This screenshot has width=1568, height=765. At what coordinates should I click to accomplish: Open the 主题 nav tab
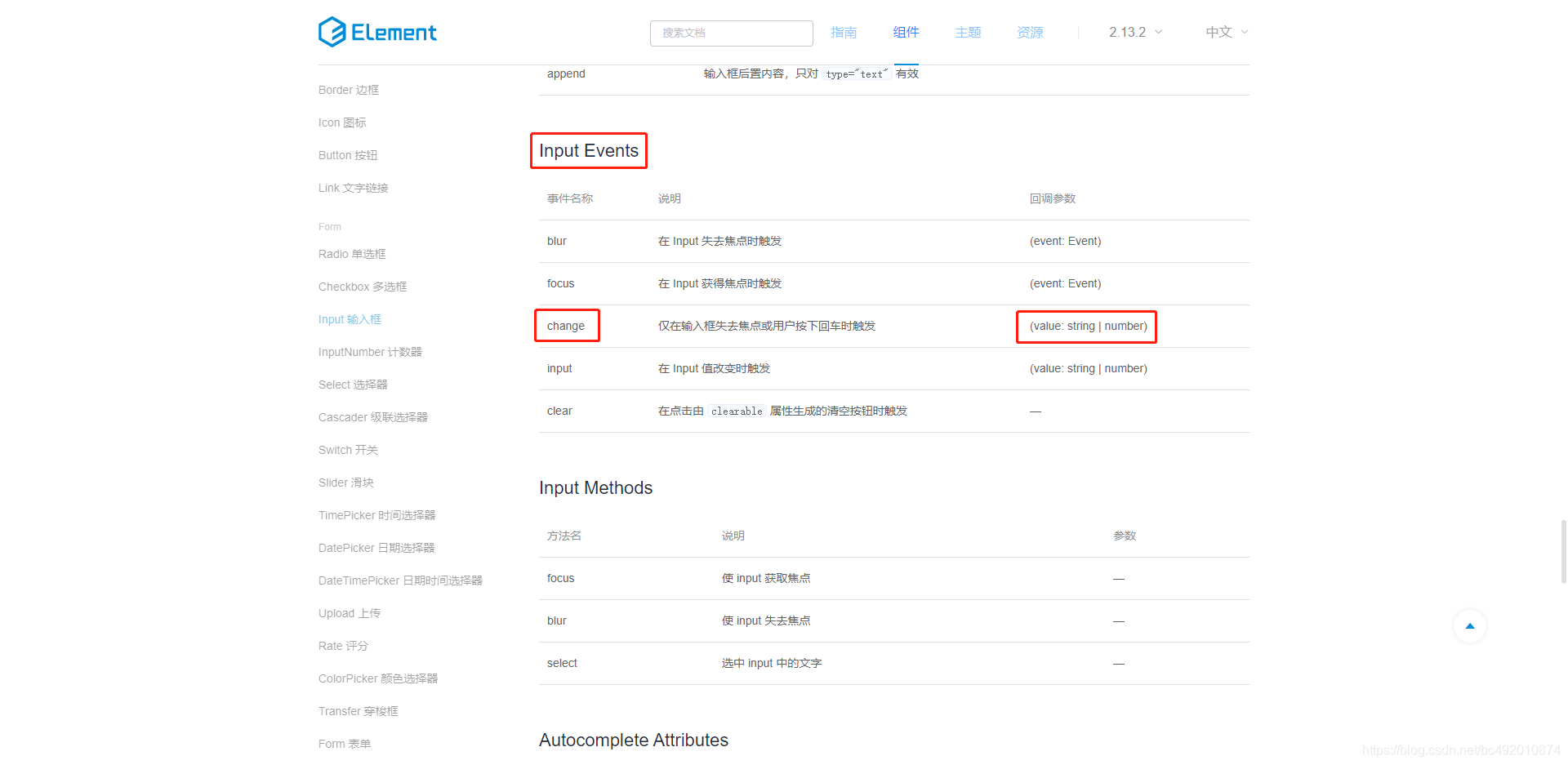click(968, 32)
